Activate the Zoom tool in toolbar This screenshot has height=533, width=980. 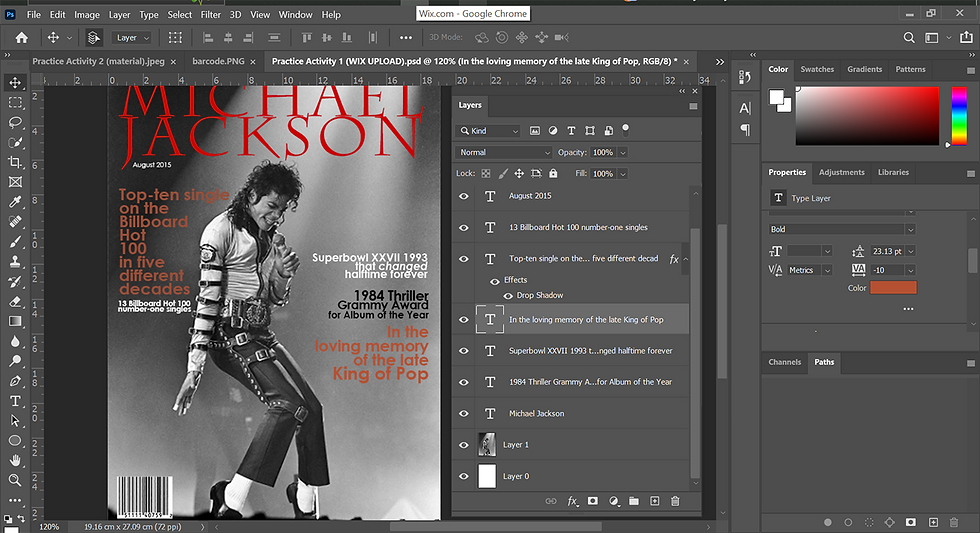pyautogui.click(x=15, y=480)
